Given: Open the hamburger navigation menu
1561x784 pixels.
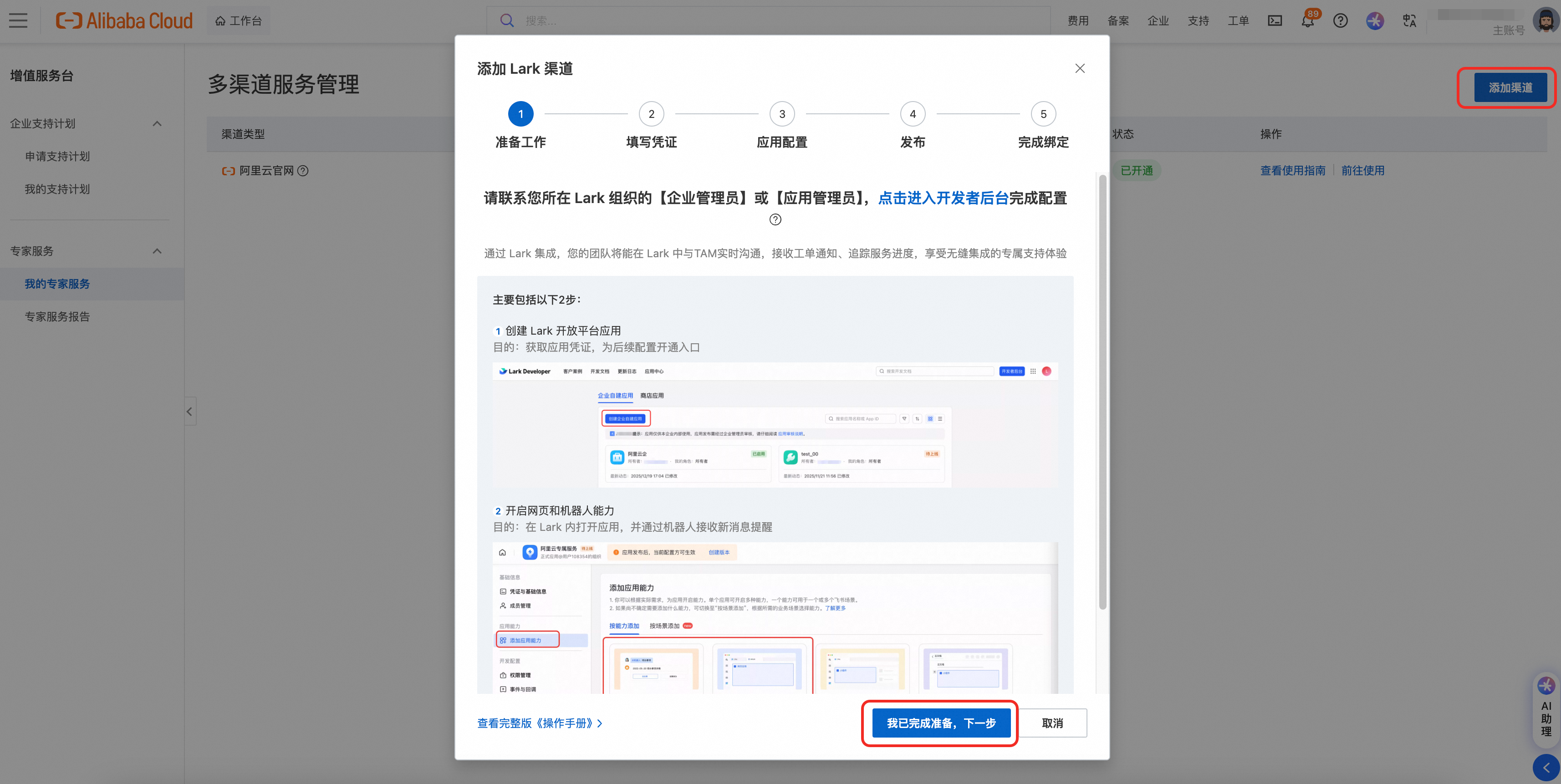Looking at the screenshot, I should click(x=18, y=20).
